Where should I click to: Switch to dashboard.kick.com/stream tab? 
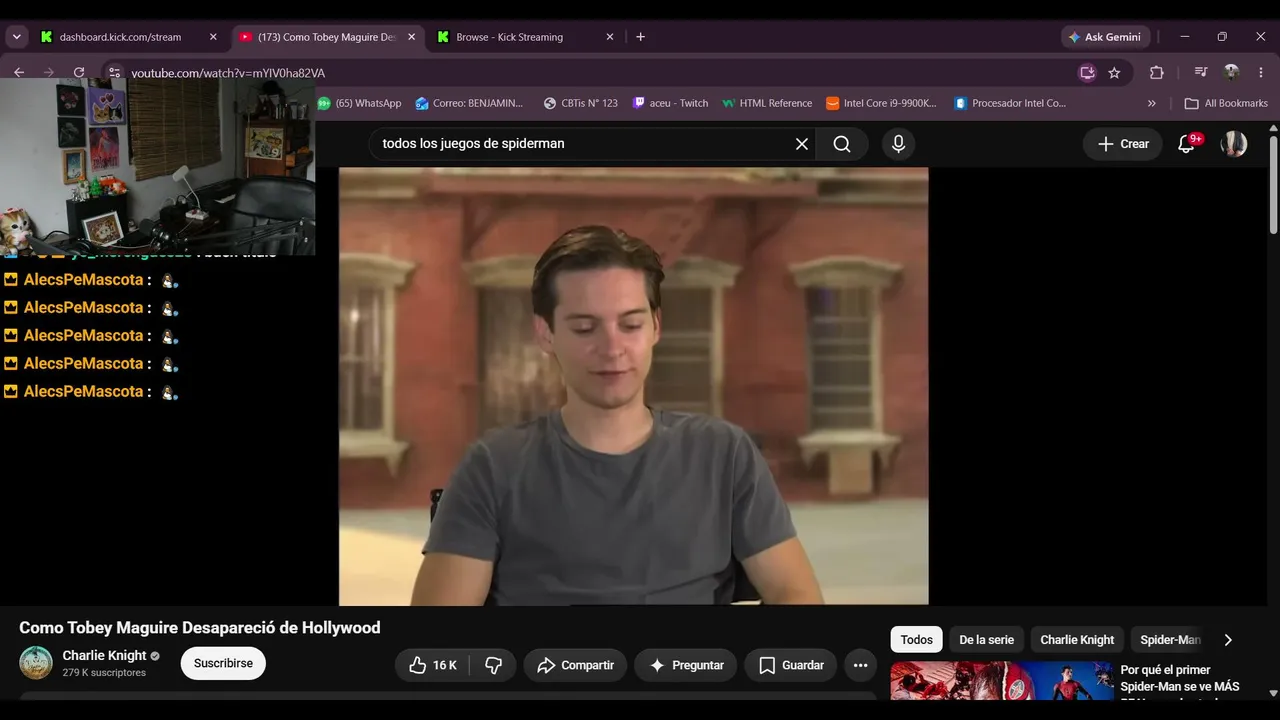[129, 37]
